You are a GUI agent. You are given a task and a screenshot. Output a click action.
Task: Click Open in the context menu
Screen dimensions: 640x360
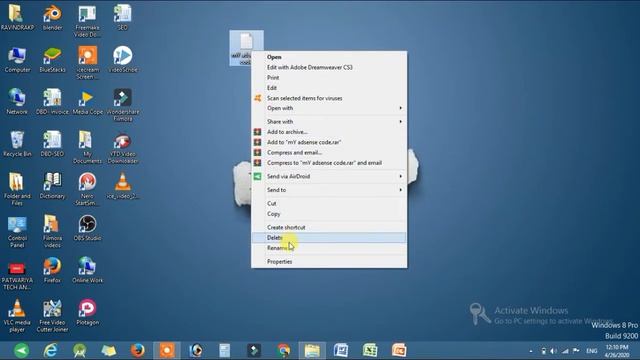(329, 57)
